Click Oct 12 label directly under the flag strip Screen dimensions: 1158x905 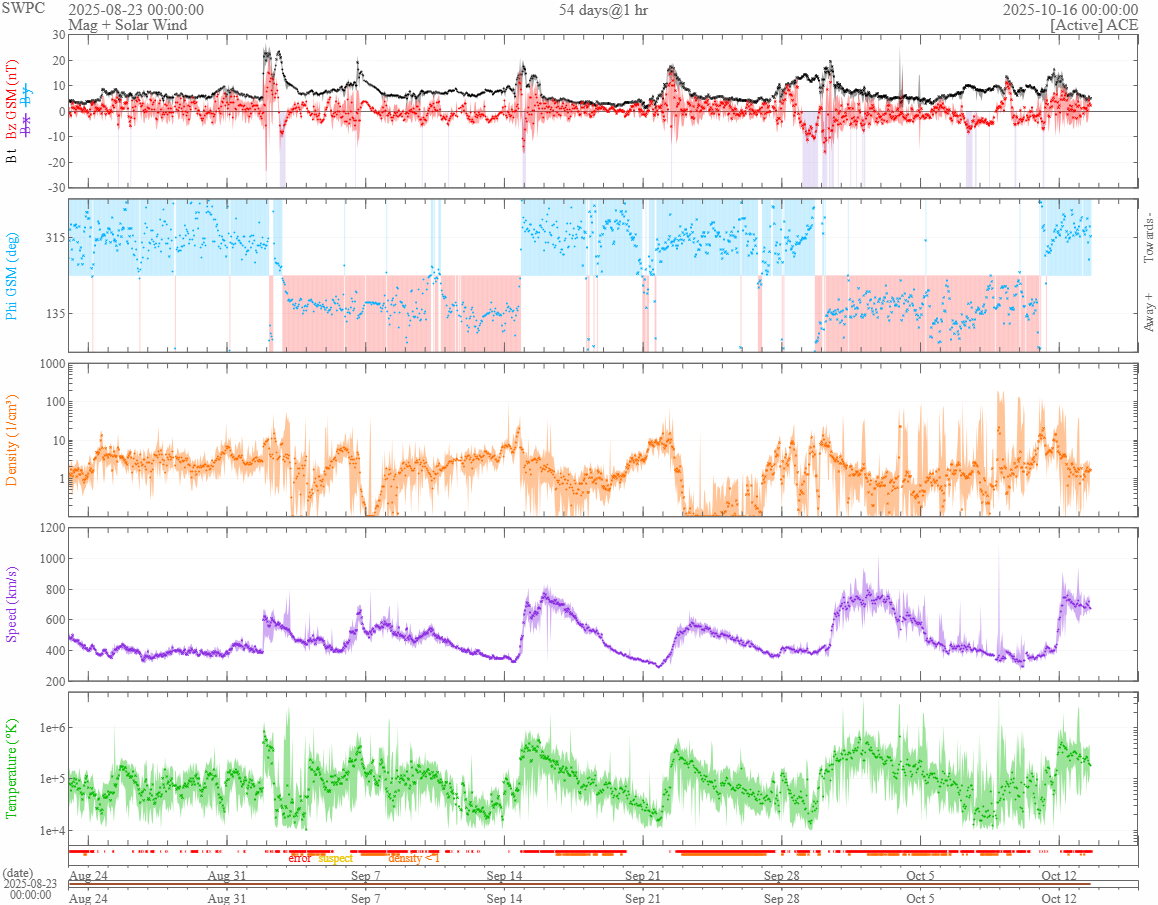pyautogui.click(x=1059, y=875)
